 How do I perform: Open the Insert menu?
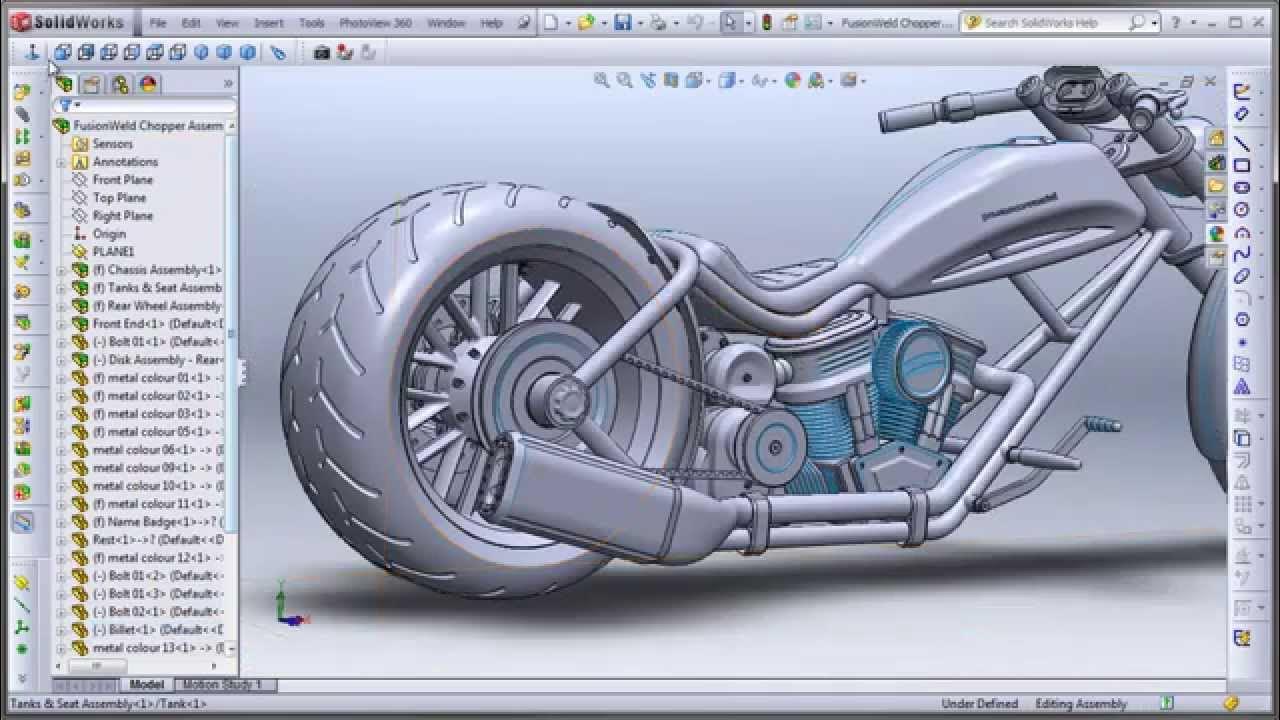point(268,22)
